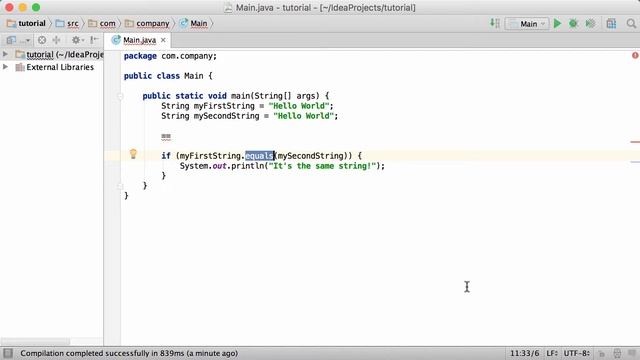The image size is (640, 360).
Task: Open the LF line separator selector
Action: pyautogui.click(x=552, y=353)
